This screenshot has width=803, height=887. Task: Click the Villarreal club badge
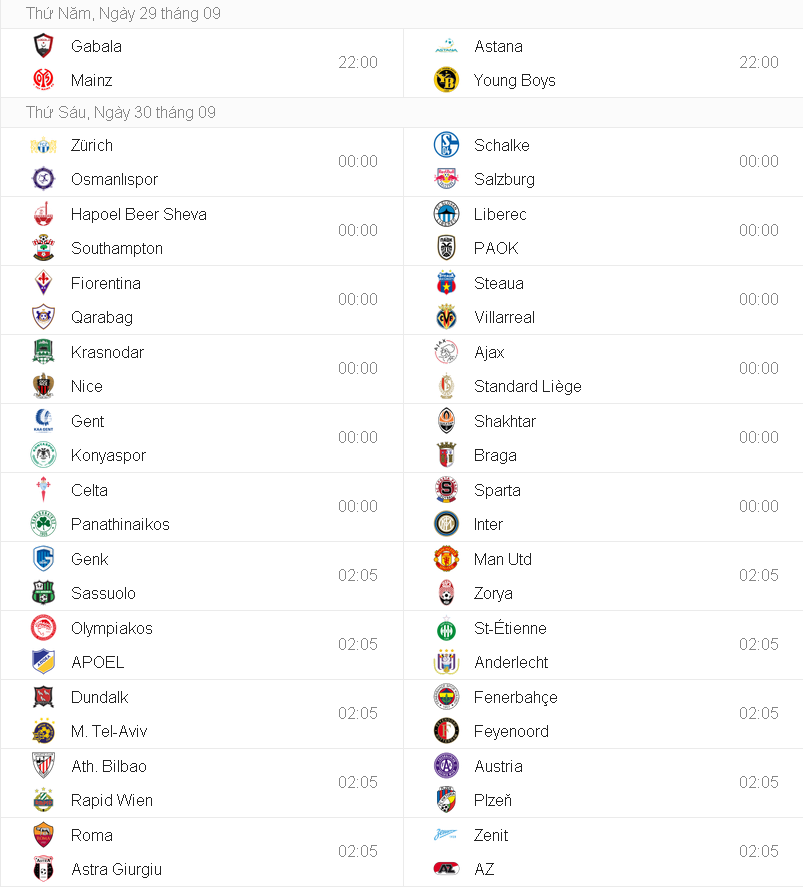click(446, 317)
